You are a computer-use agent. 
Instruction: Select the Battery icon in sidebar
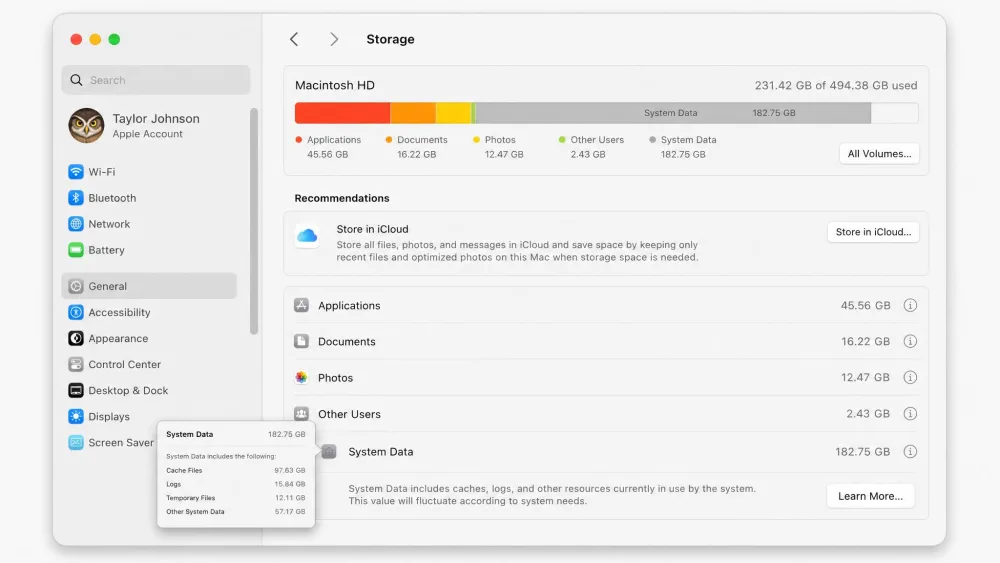[x=76, y=250]
